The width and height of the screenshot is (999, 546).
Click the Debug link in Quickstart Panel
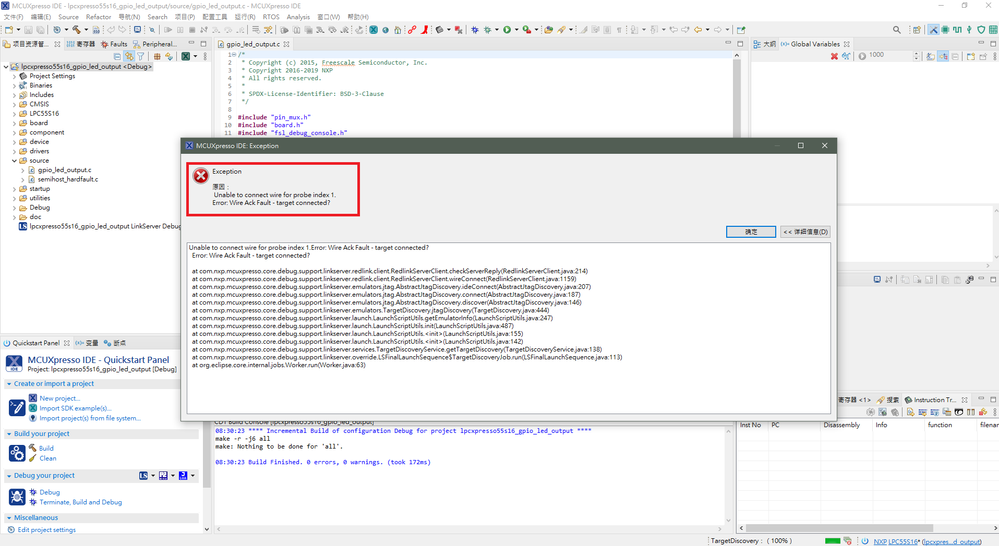(50, 492)
